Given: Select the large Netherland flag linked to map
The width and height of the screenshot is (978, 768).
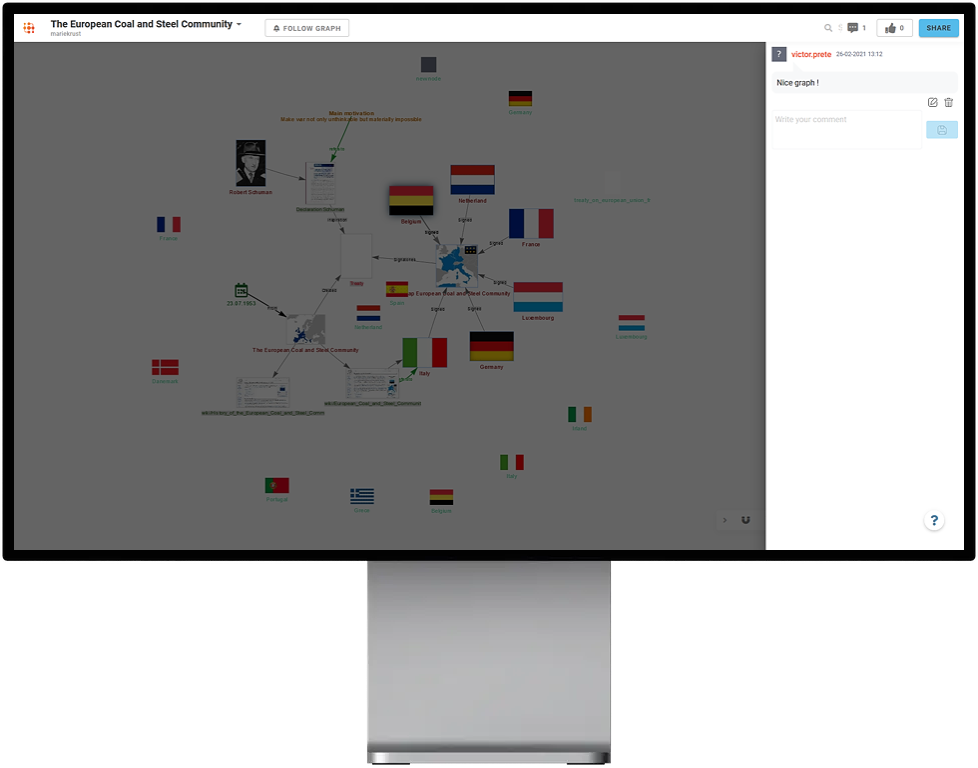Looking at the screenshot, I should pos(473,180).
